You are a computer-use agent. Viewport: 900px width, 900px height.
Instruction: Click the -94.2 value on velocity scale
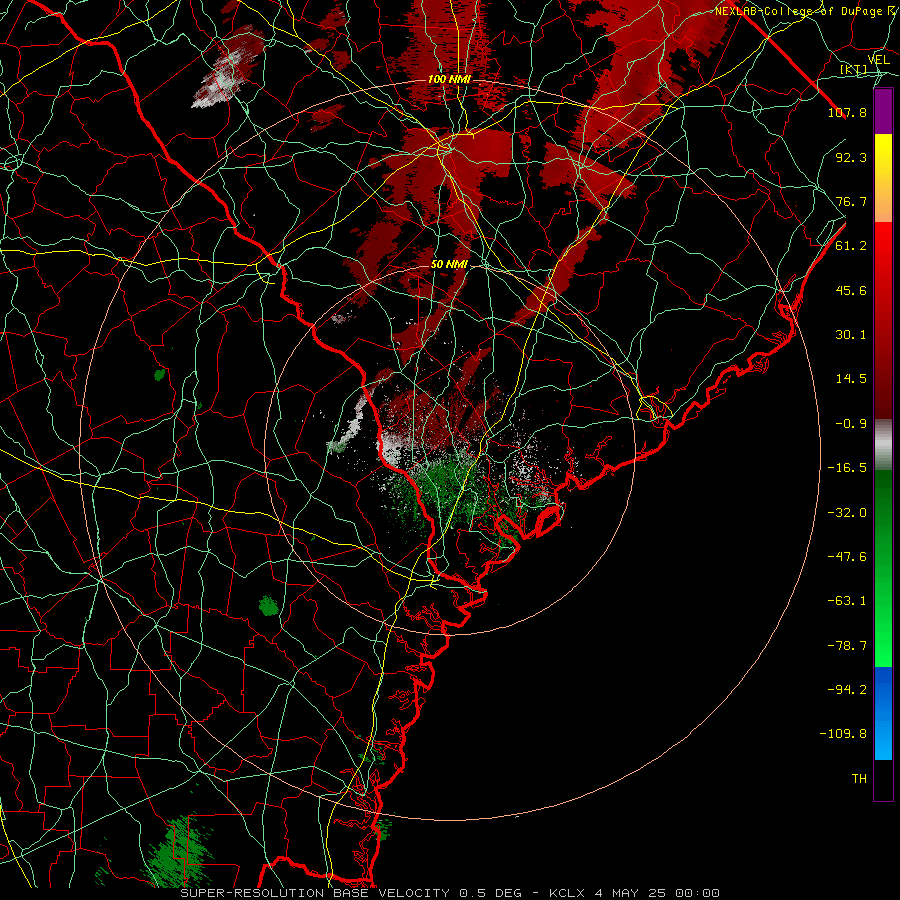(847, 690)
